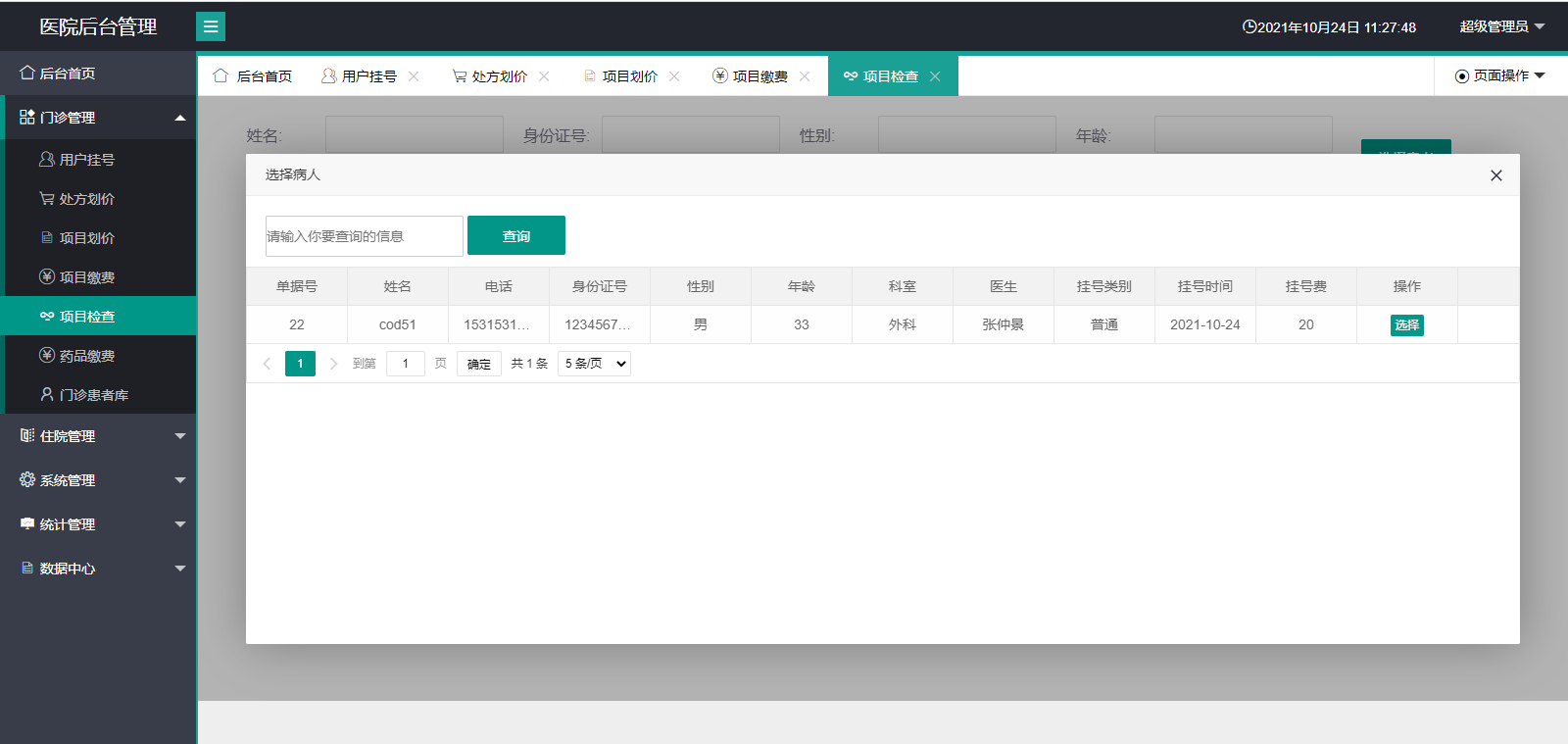The image size is (1568, 744).
Task: Open the 超级管理员 user dropdown
Action: [1500, 26]
